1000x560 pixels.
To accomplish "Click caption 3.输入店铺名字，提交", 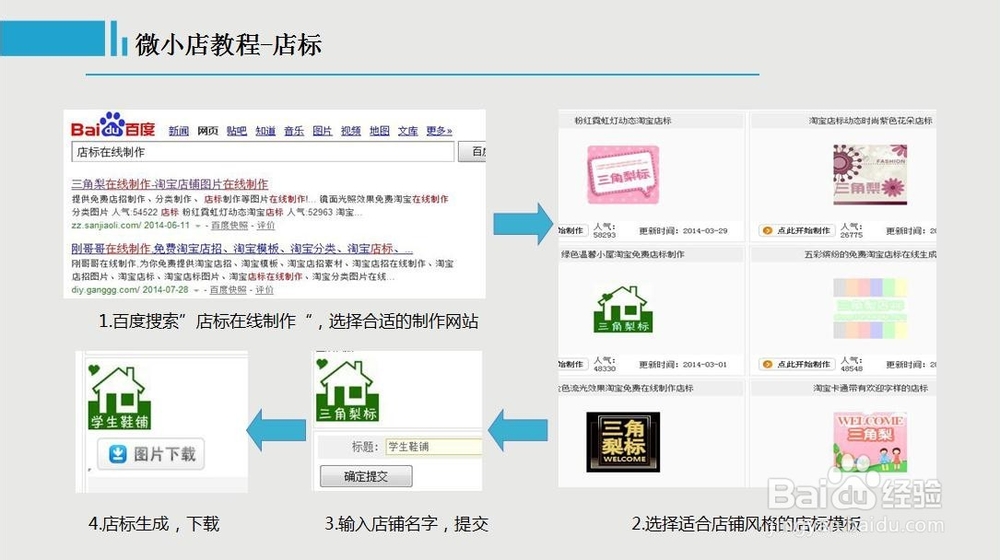I will tap(406, 524).
